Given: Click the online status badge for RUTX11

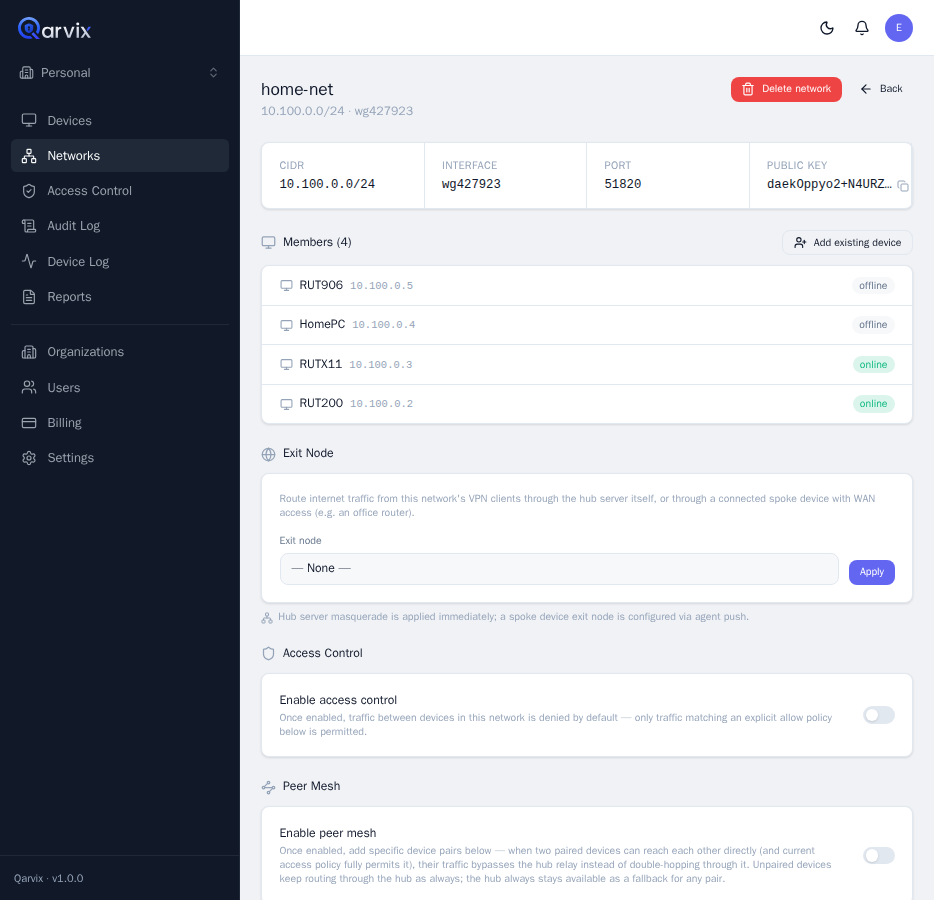Looking at the screenshot, I should (873, 365).
